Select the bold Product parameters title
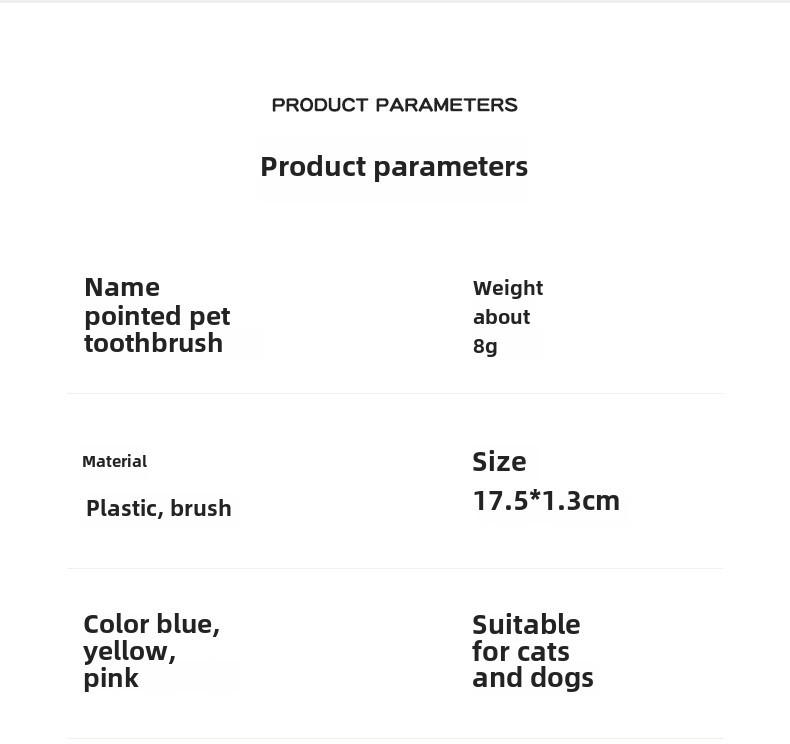Viewport: 790px width, 744px height. 394,167
